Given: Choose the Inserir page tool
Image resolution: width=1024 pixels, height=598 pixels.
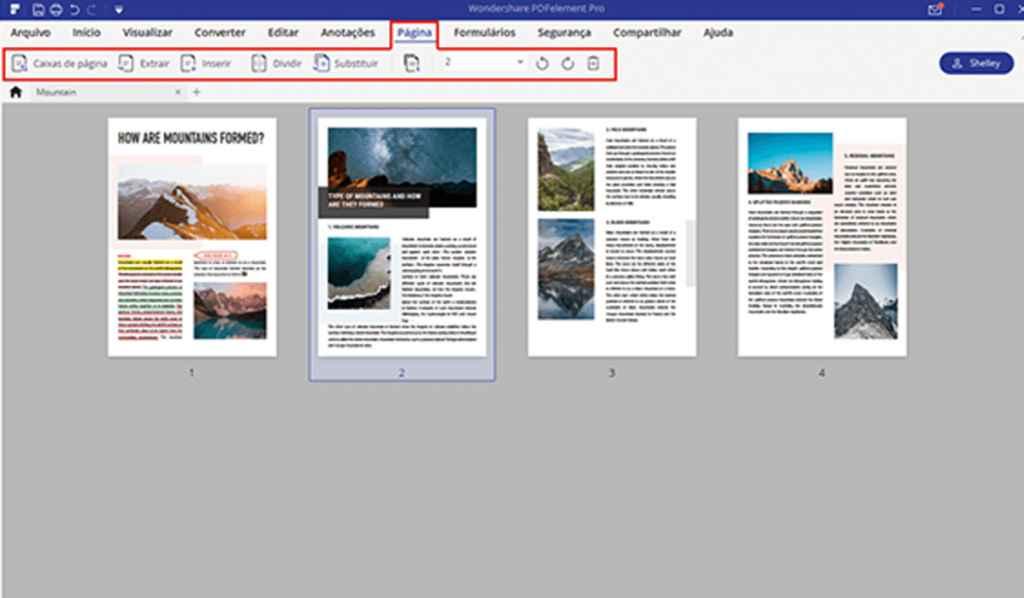Looking at the screenshot, I should click(206, 63).
